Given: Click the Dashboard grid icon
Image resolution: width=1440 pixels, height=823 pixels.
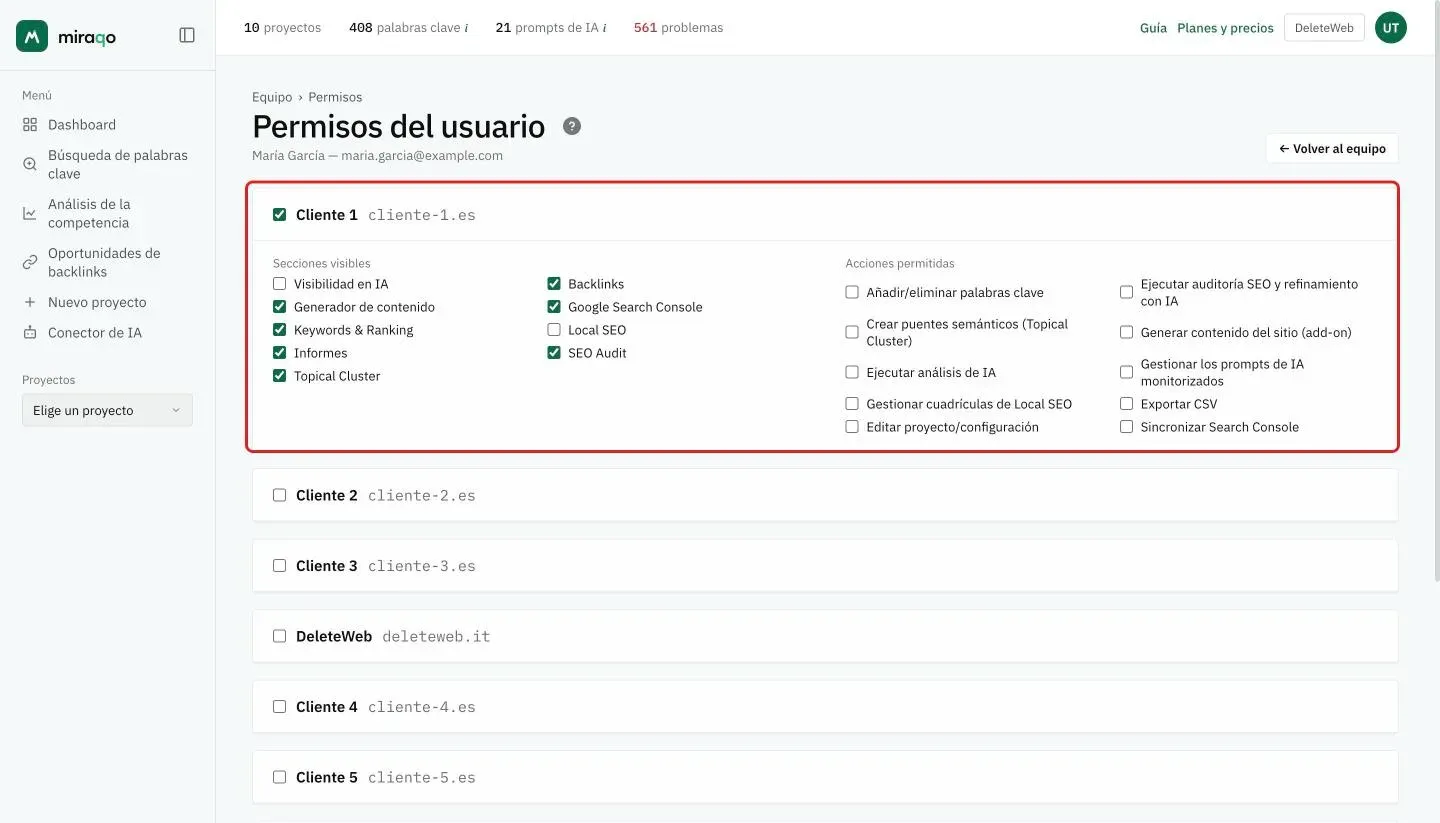Looking at the screenshot, I should 30,125.
